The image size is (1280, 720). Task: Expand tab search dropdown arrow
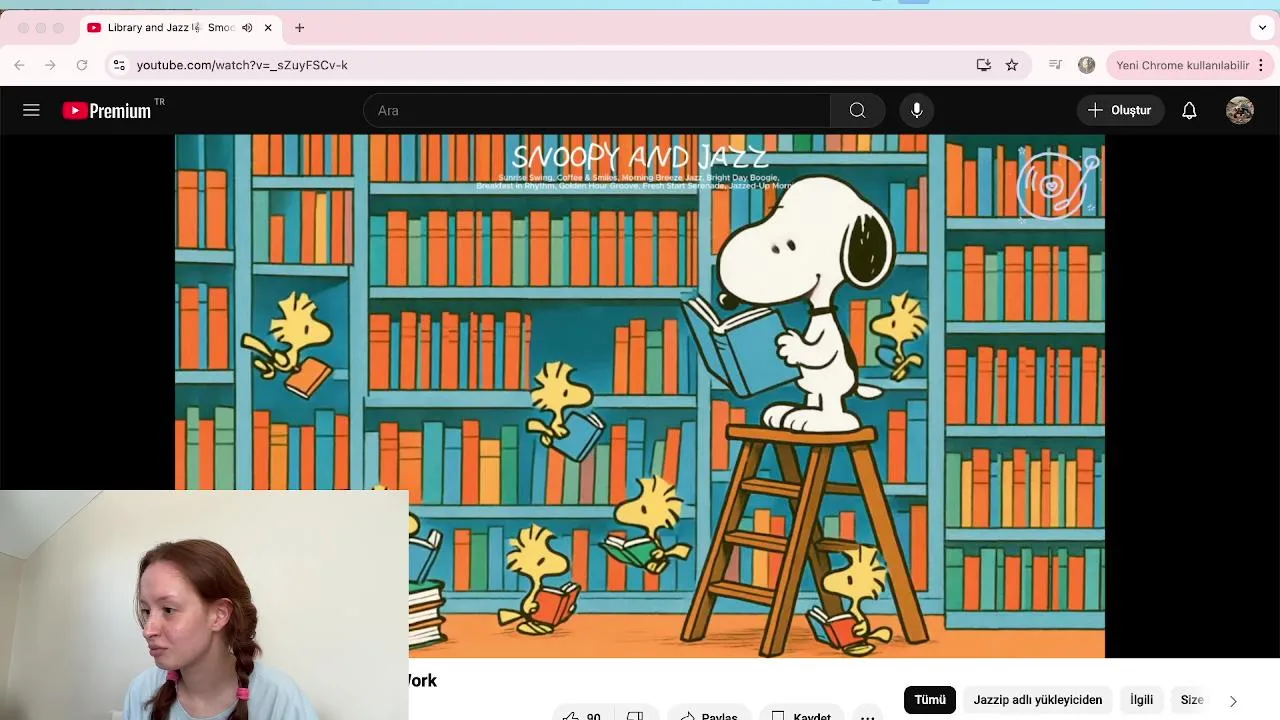click(x=1262, y=28)
